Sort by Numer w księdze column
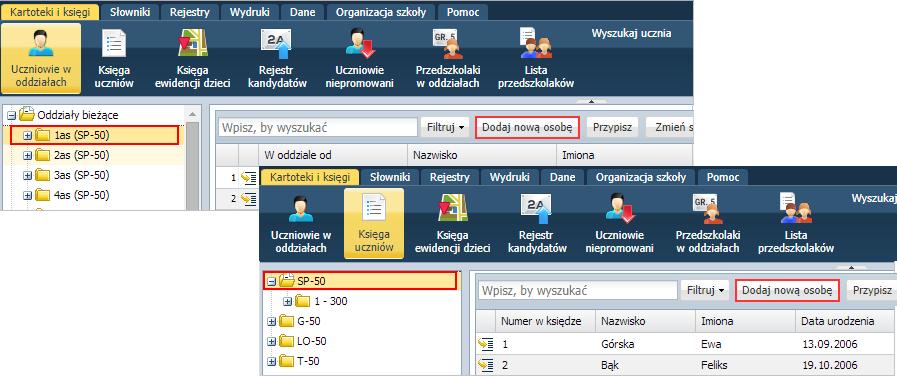Image resolution: width=897 pixels, height=378 pixels. tap(545, 321)
